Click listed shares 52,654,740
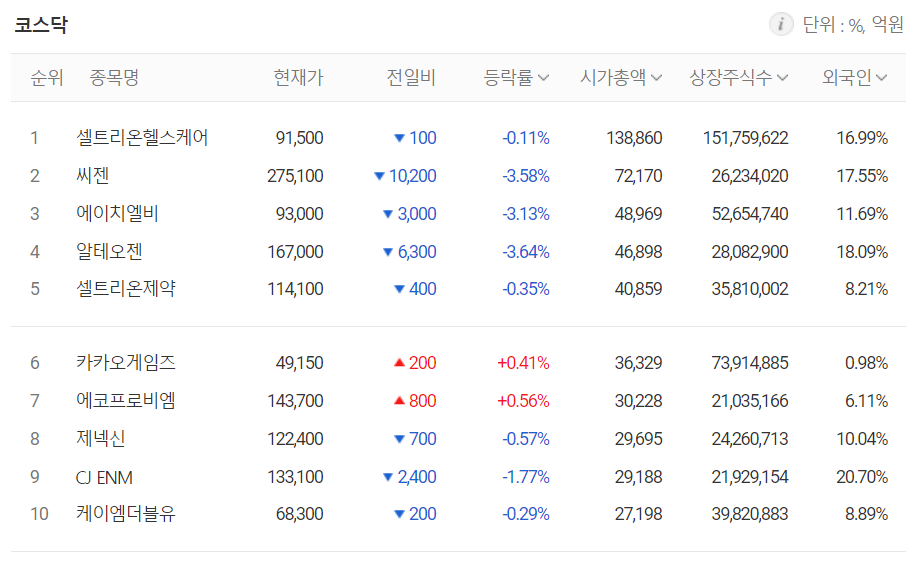917x567 pixels. point(750,214)
